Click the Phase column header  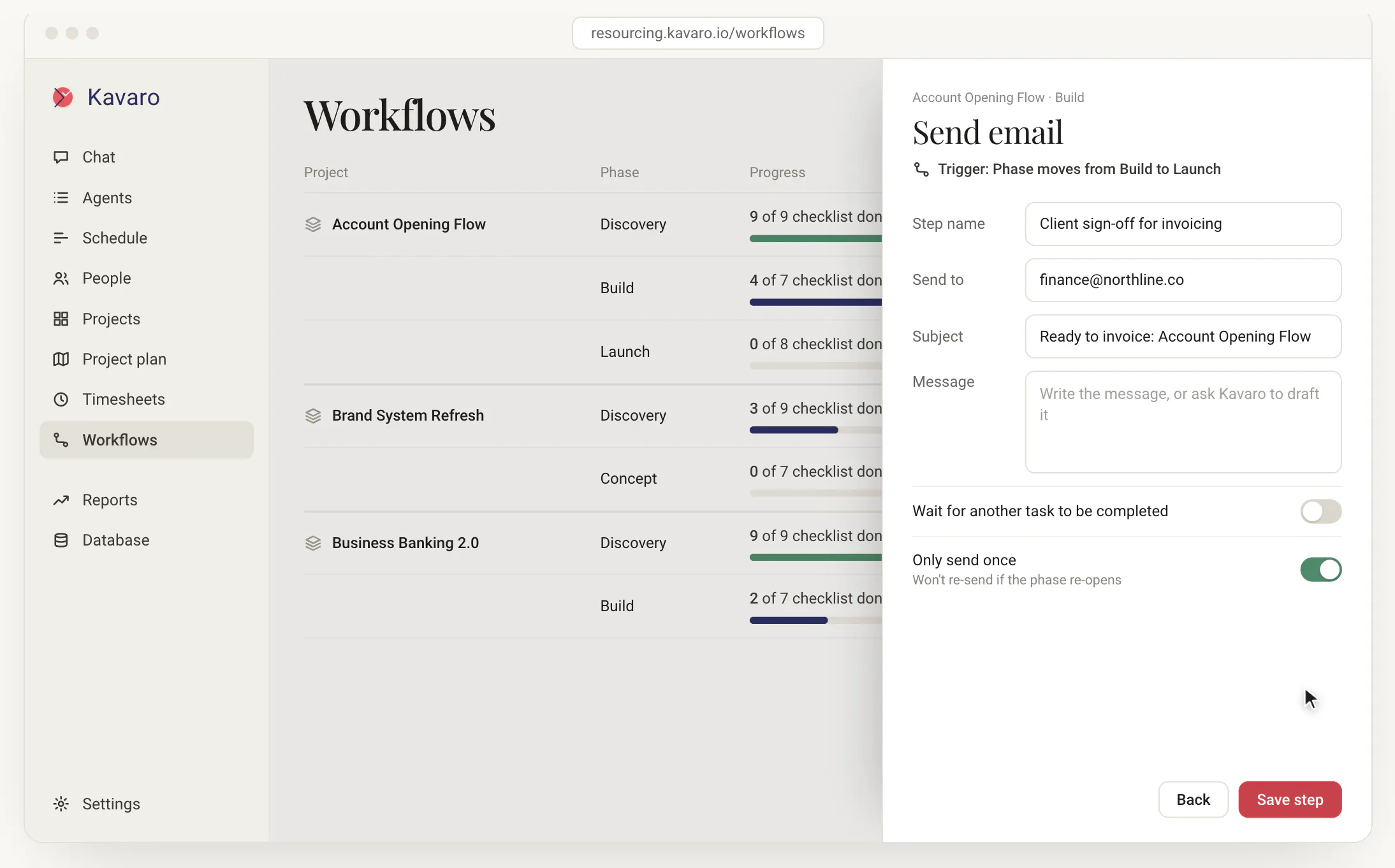click(619, 173)
